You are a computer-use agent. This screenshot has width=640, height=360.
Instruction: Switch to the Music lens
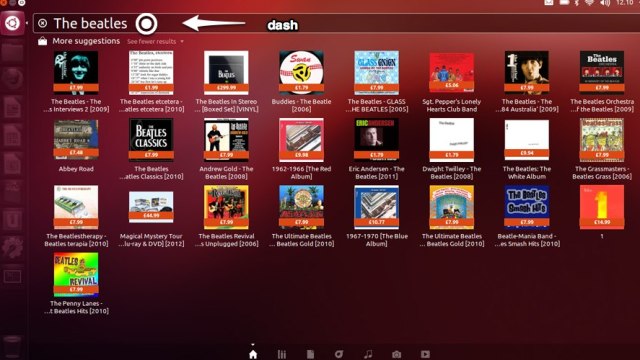tap(368, 354)
